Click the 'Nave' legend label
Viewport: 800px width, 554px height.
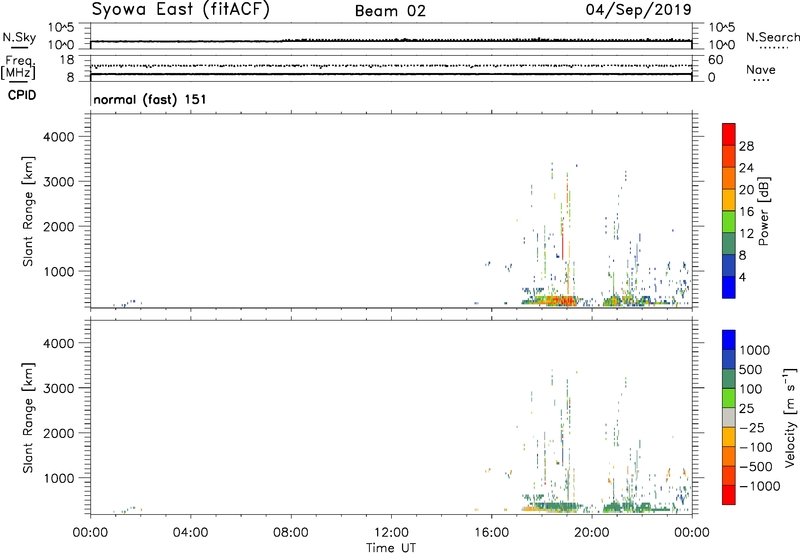point(761,70)
